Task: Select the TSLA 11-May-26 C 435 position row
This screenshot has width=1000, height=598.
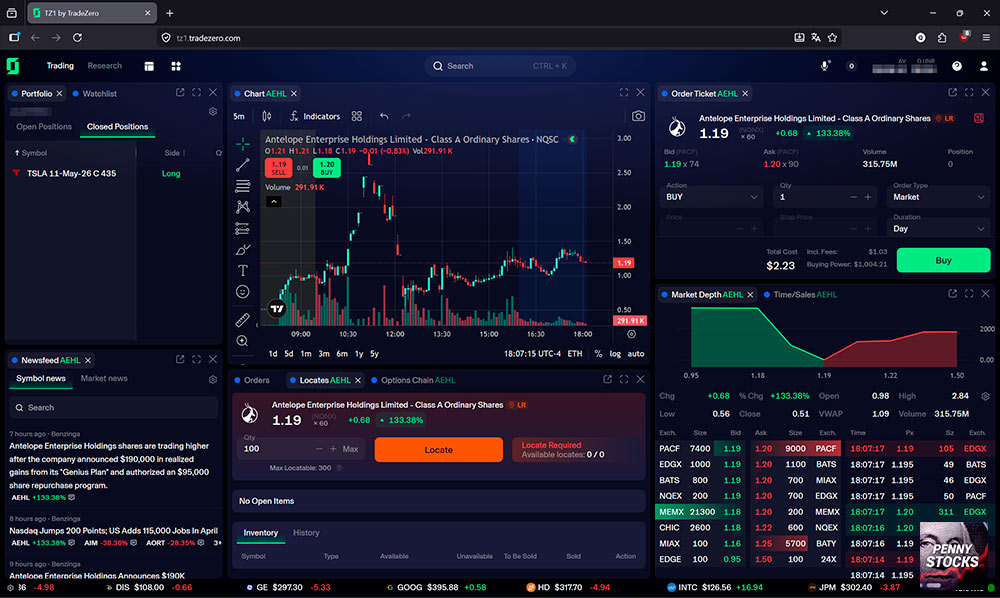Action: (114, 173)
